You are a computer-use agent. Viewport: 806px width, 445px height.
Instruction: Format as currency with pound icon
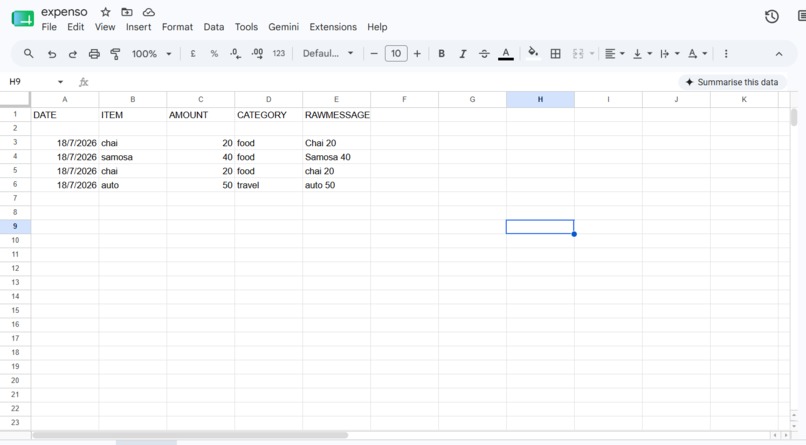193,53
